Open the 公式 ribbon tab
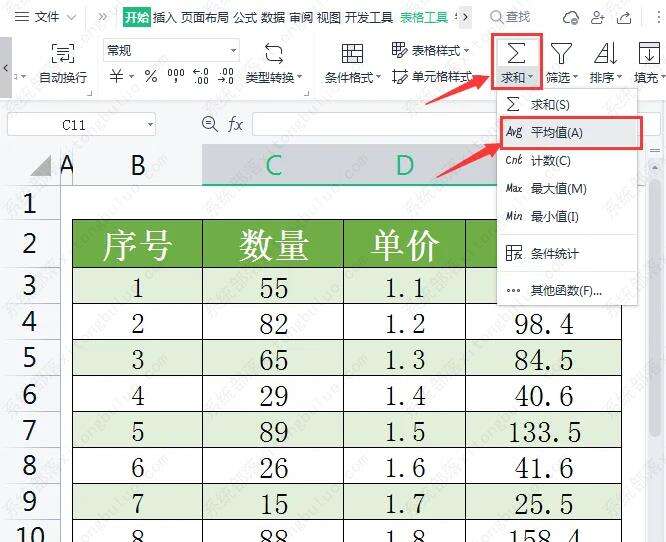Viewport: 666px width, 542px height. [x=245, y=17]
